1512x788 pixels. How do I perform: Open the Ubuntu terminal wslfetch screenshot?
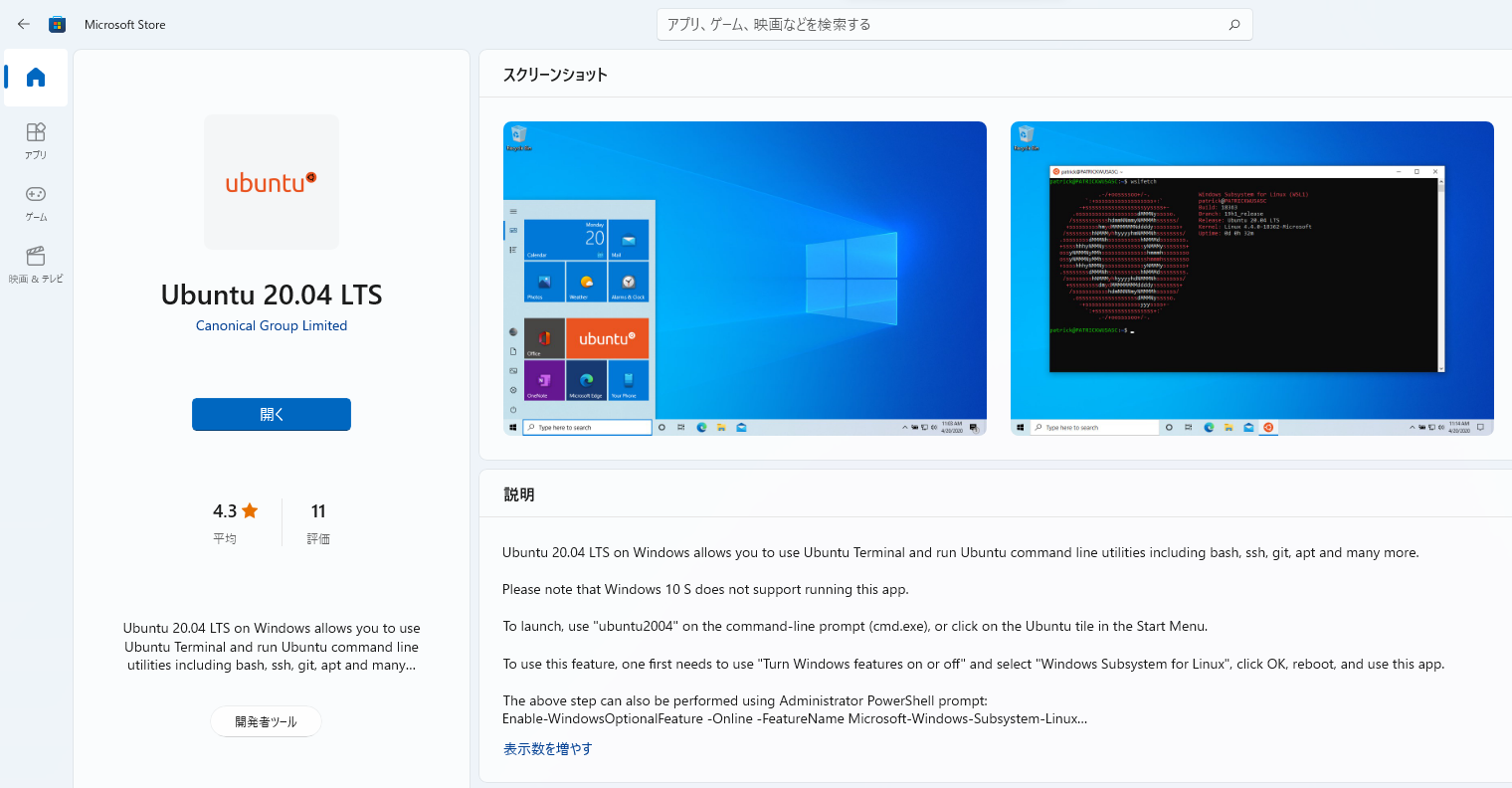tap(1251, 278)
